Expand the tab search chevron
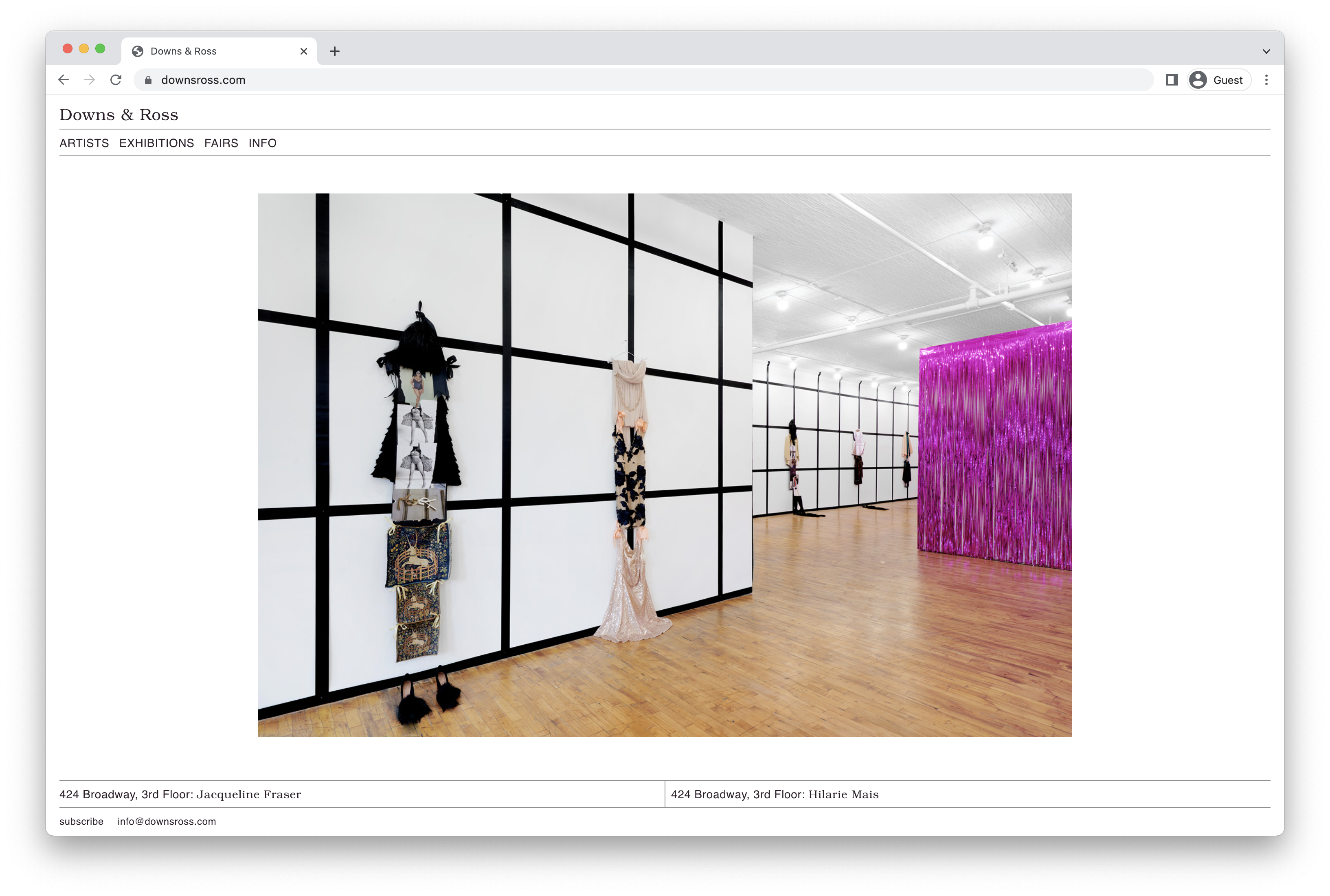The image size is (1330, 896). [1266, 51]
